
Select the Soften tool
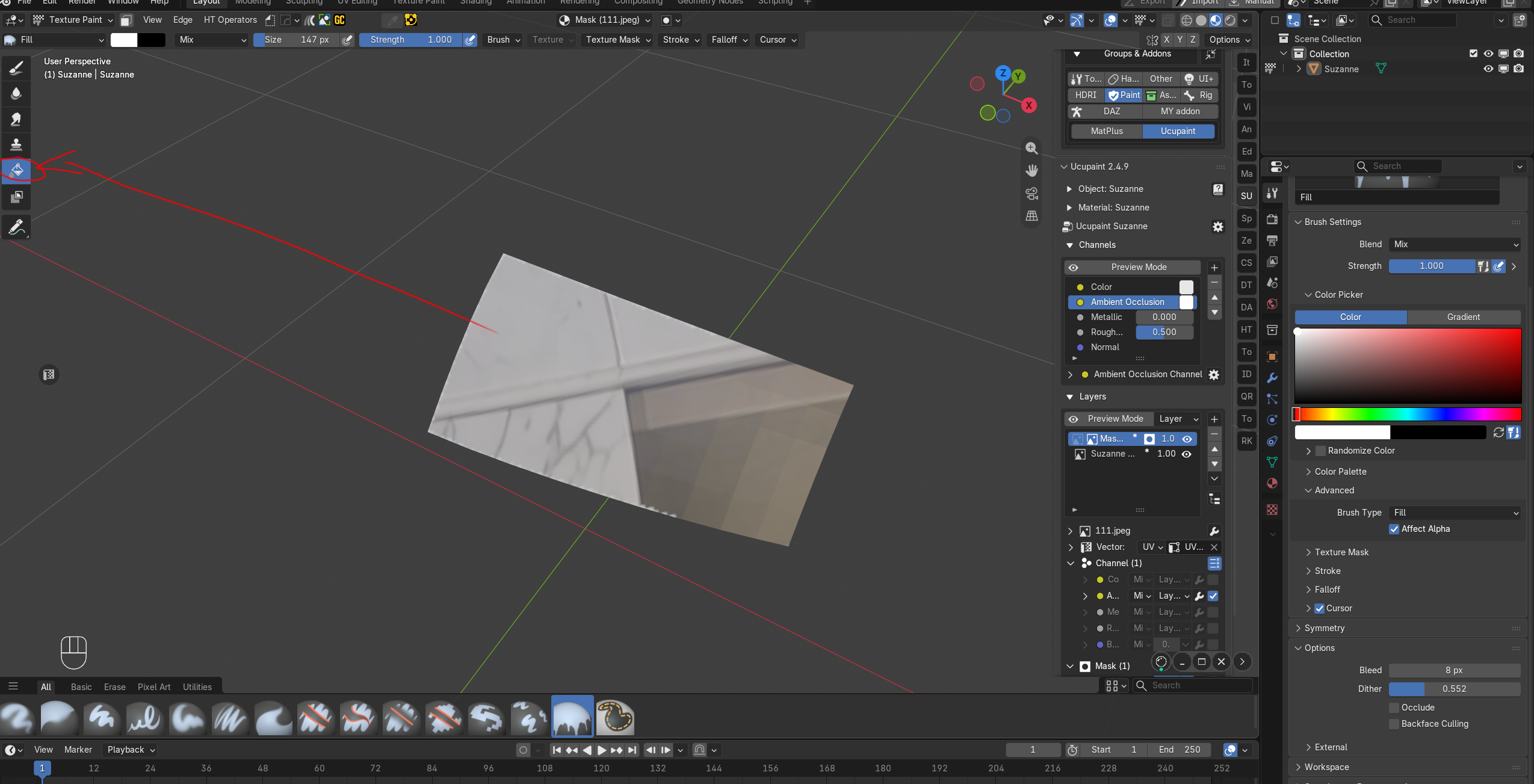(16, 93)
